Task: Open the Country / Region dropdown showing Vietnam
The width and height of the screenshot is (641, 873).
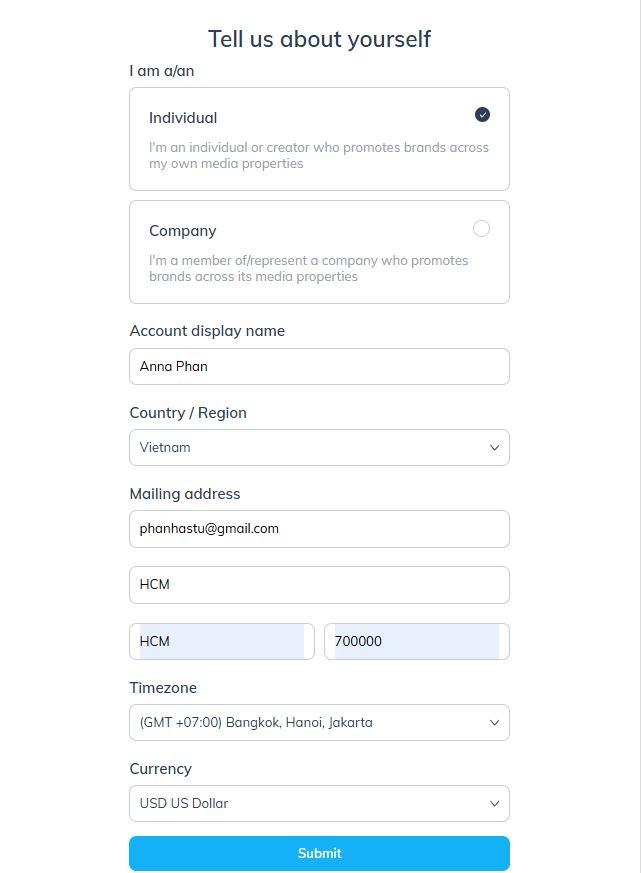Action: pos(319,448)
